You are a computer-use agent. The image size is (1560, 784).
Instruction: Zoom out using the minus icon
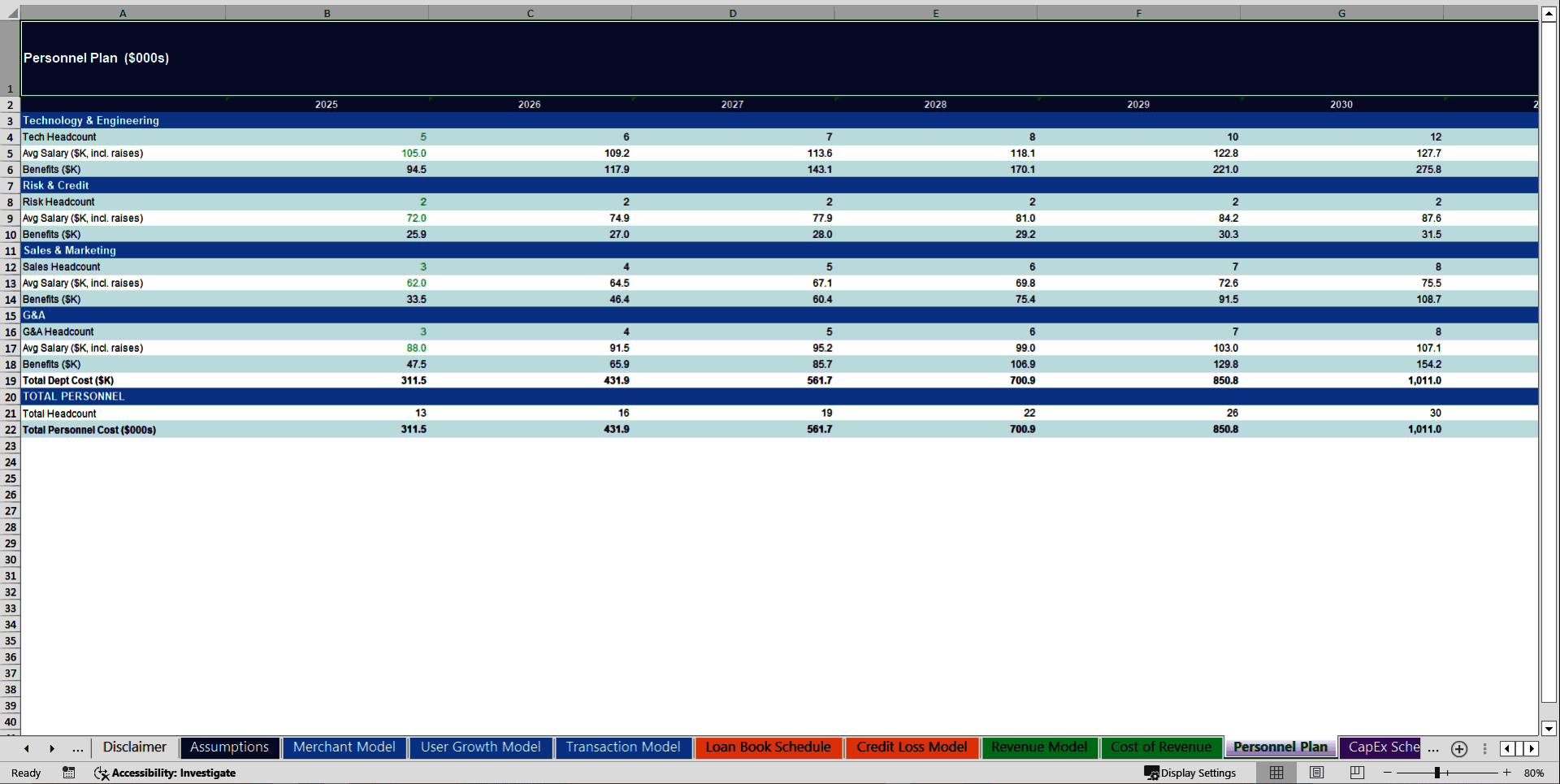pos(1388,773)
